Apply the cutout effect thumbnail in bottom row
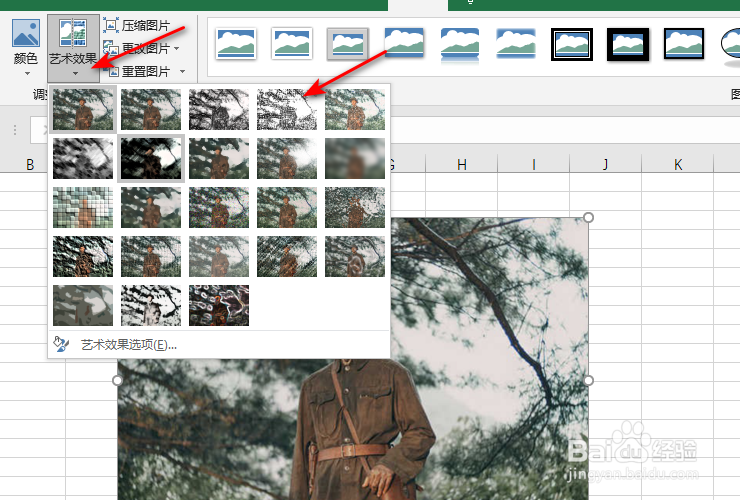This screenshot has height=500, width=740. click(x=83, y=305)
